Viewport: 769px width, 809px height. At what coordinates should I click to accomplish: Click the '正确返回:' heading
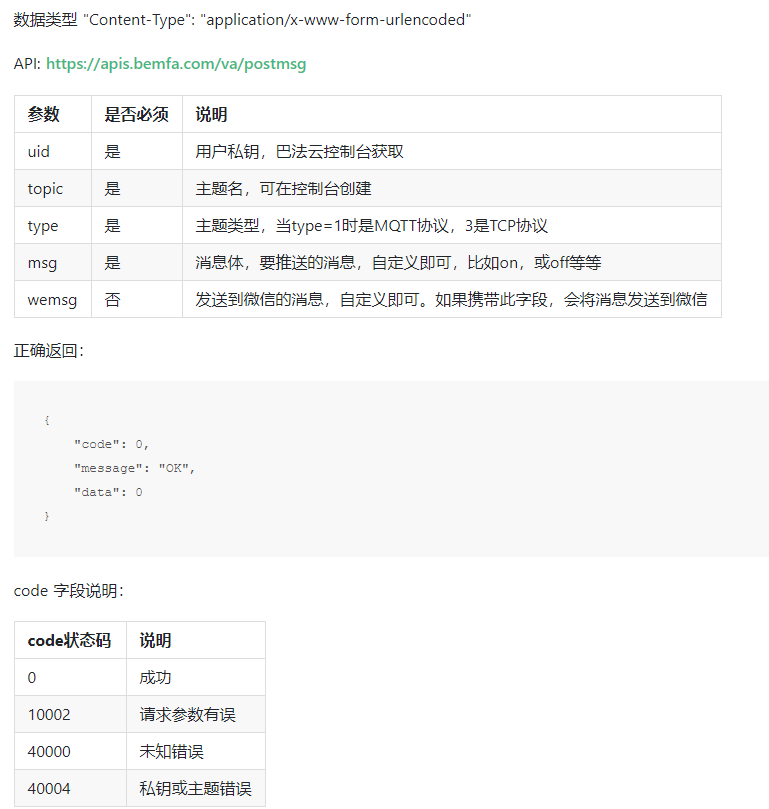[49, 351]
